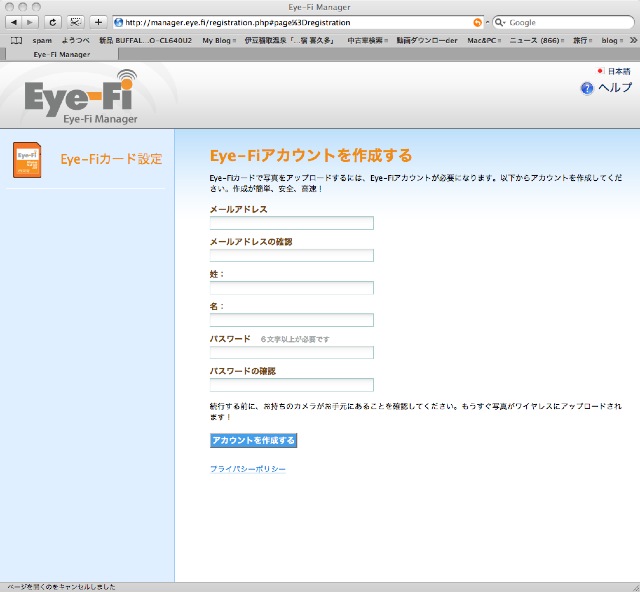
Task: Reload the page with the refresh icon
Action: coord(53,22)
